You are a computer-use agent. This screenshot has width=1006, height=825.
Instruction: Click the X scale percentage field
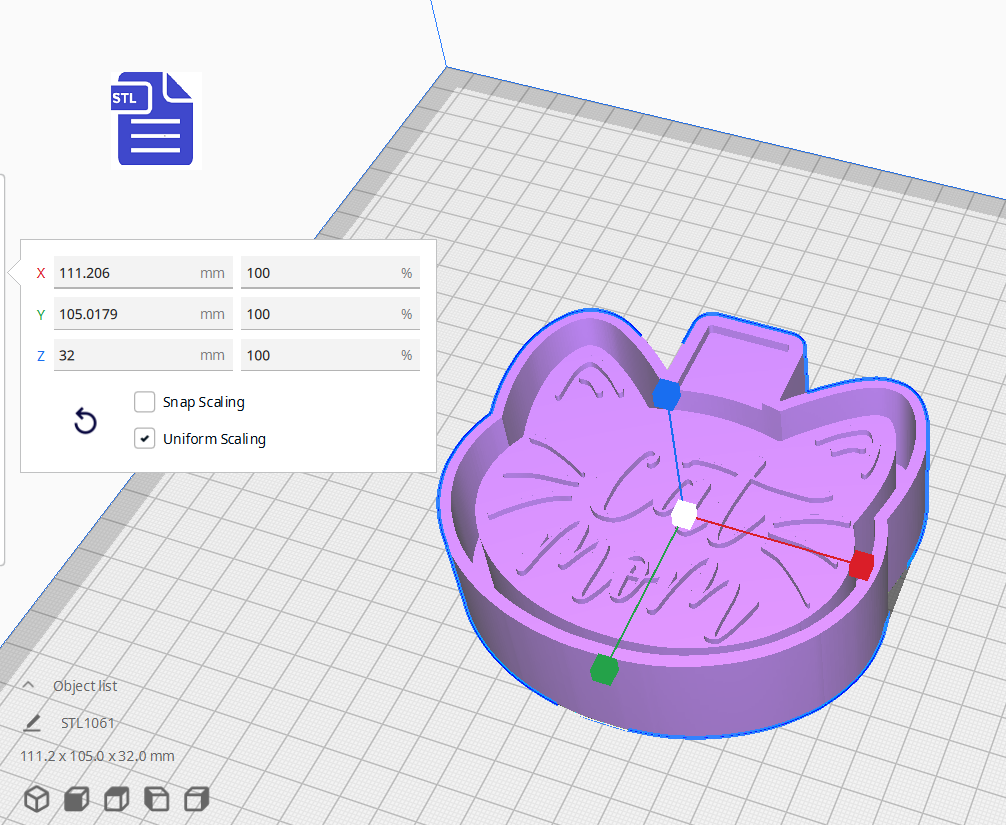(320, 273)
